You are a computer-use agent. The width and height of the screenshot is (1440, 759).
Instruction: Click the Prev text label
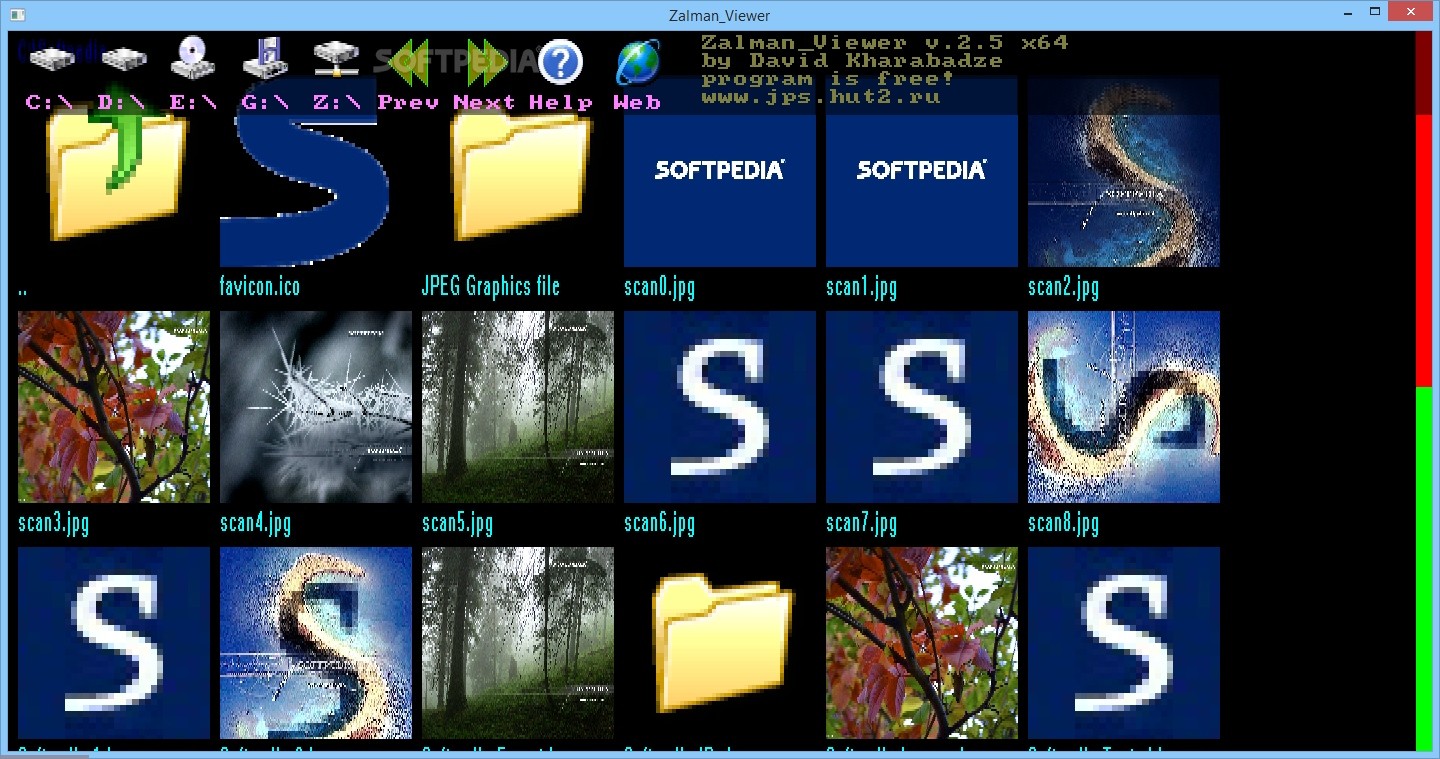point(408,102)
